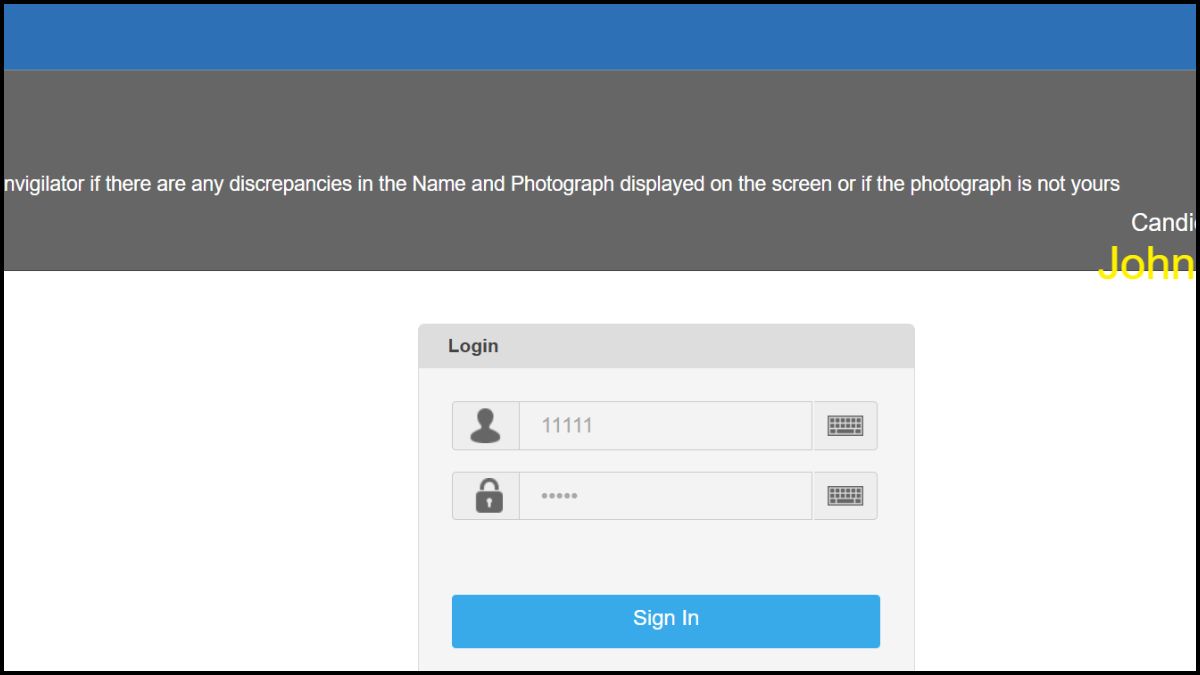This screenshot has width=1200, height=675.
Task: Open the on-screen keyboard for password entry
Action: [x=845, y=495]
